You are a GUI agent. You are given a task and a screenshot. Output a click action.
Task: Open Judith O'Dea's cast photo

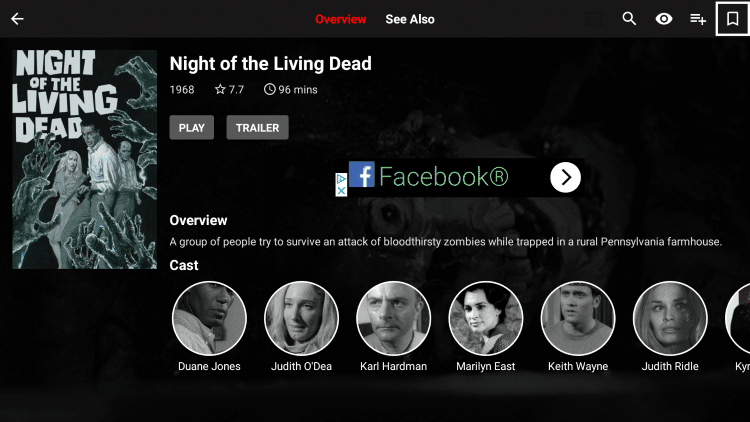tap(301, 318)
